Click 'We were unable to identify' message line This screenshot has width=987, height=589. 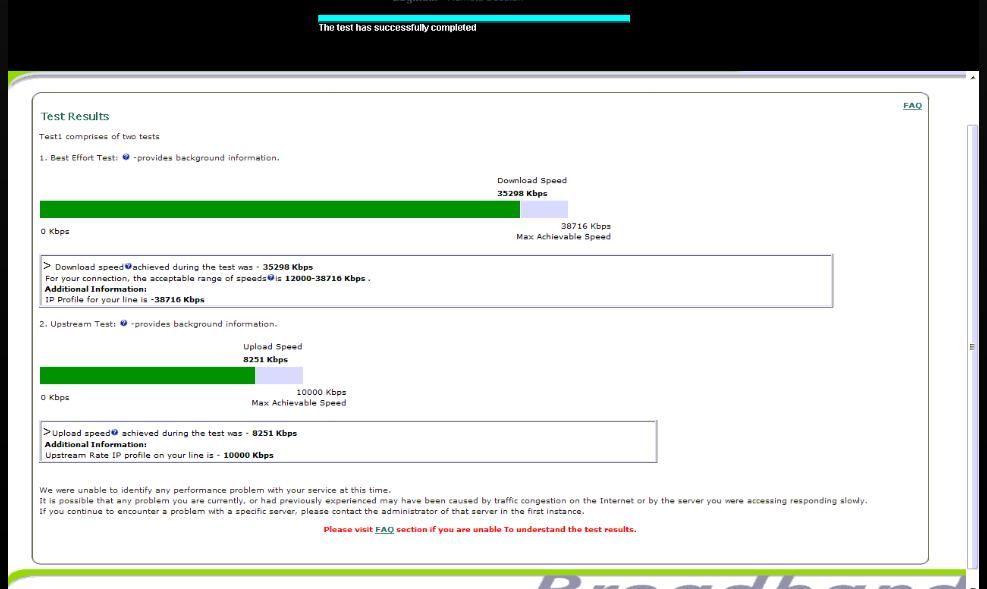click(x=215, y=490)
